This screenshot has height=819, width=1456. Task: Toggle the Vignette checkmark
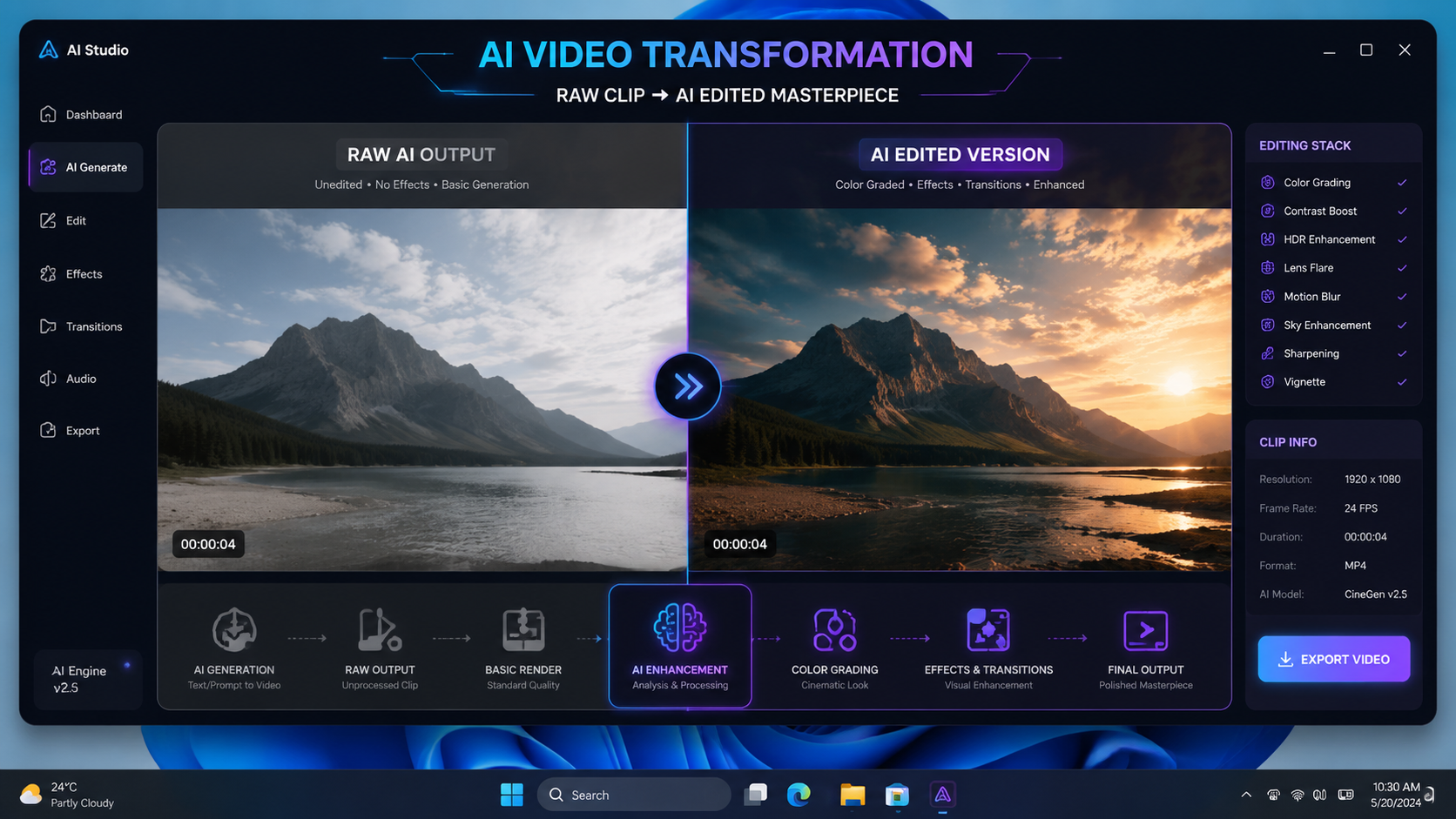pos(1402,382)
